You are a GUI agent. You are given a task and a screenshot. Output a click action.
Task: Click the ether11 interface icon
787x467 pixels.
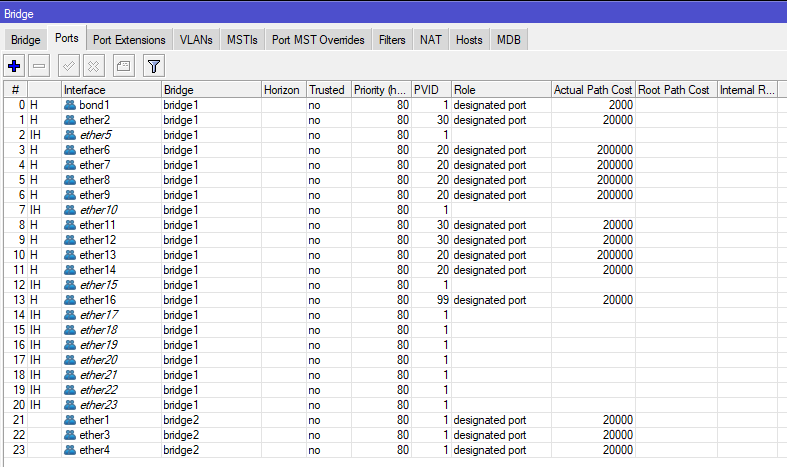tap(70, 225)
